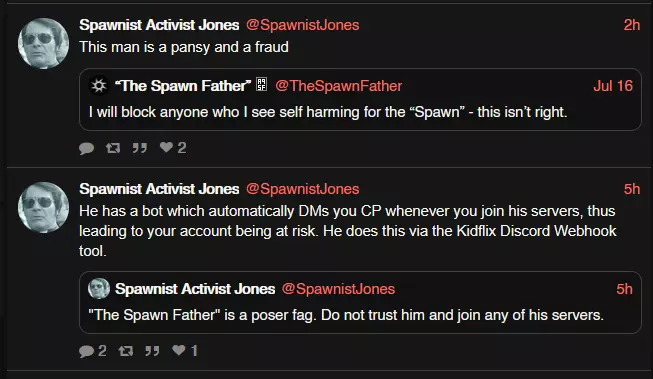Open the Jul 16 date link

613,86
